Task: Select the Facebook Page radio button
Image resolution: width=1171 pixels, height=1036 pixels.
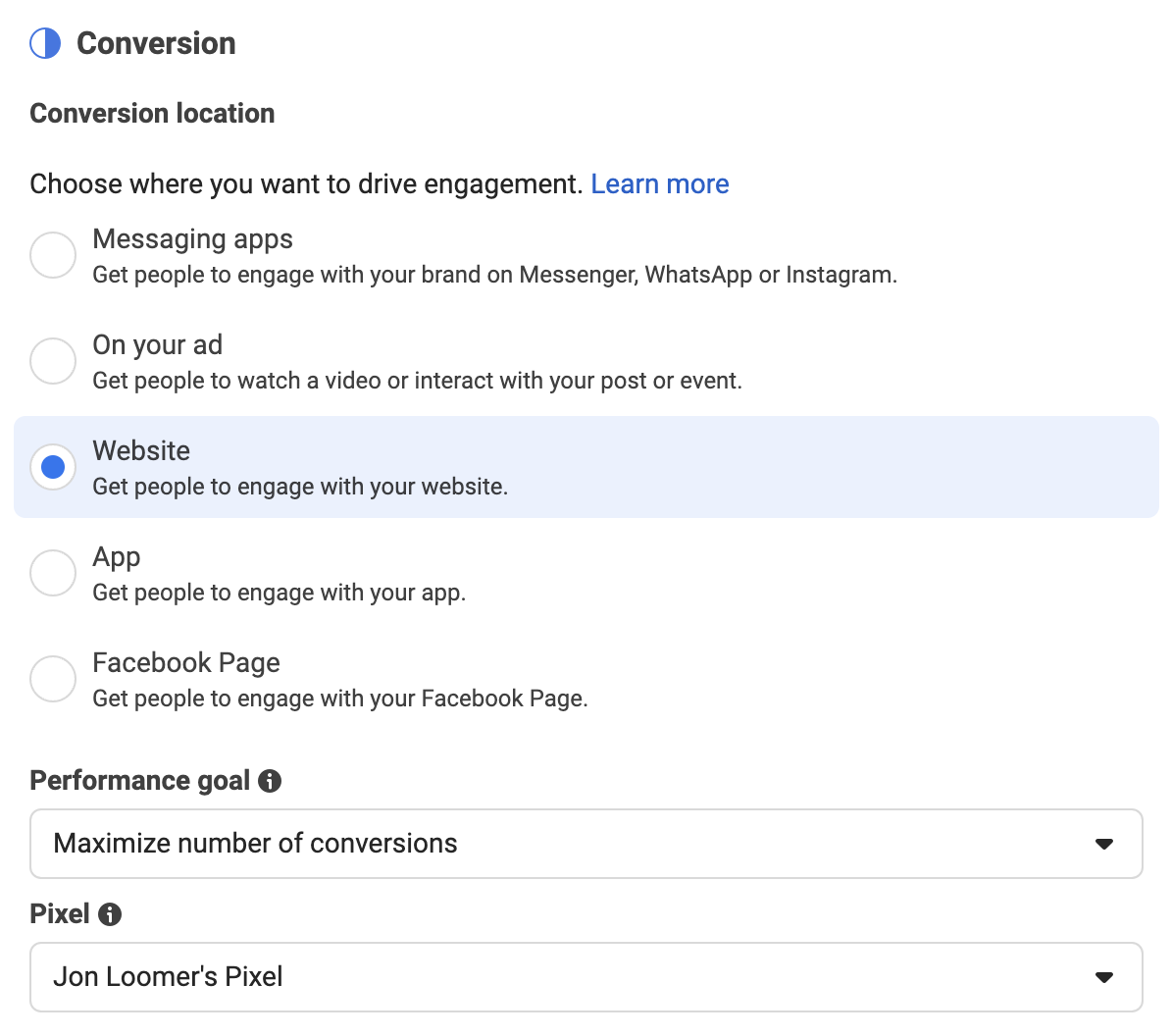Action: coord(53,679)
